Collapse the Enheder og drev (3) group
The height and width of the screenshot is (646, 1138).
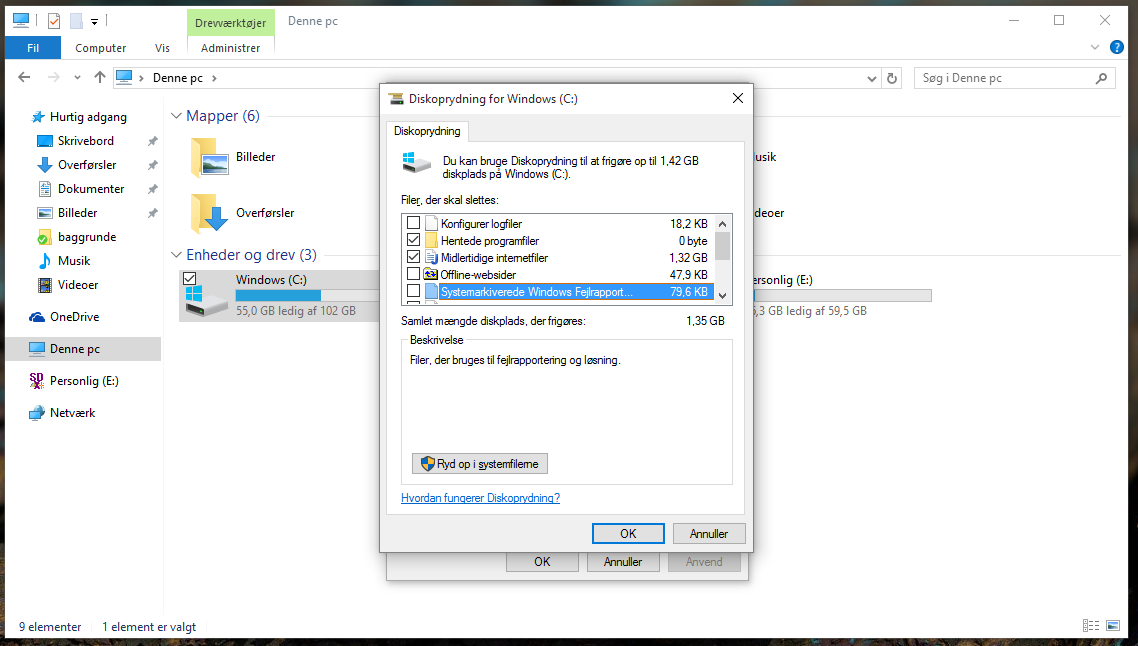point(176,255)
